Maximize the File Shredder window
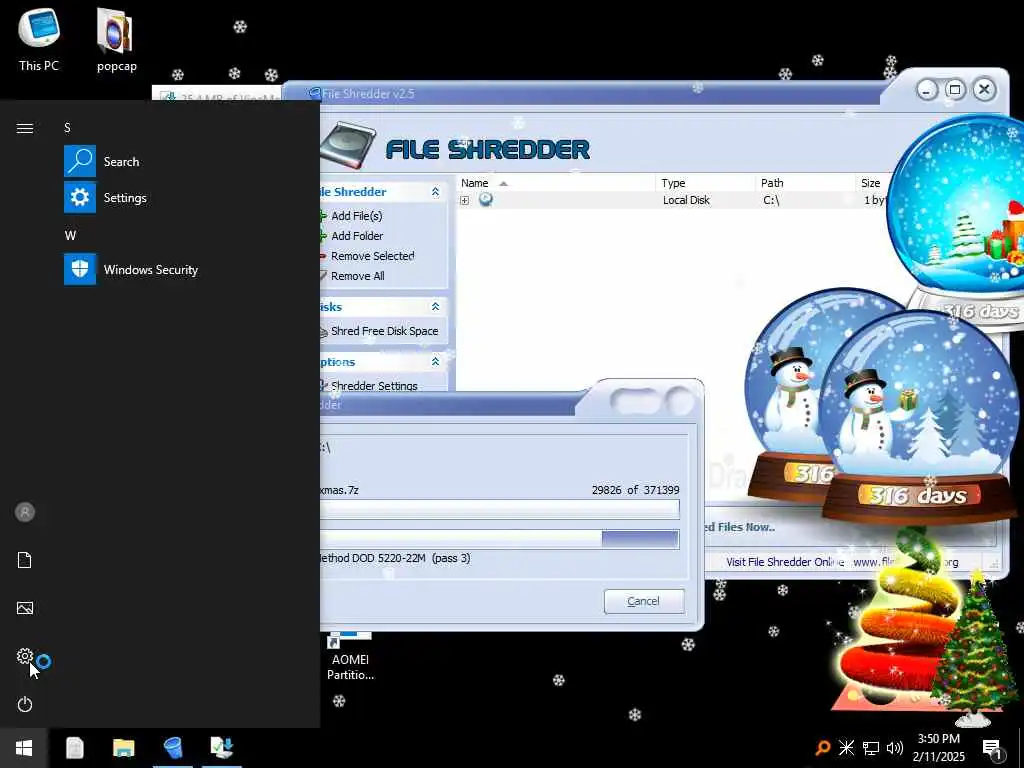The width and height of the screenshot is (1024, 768). [955, 89]
